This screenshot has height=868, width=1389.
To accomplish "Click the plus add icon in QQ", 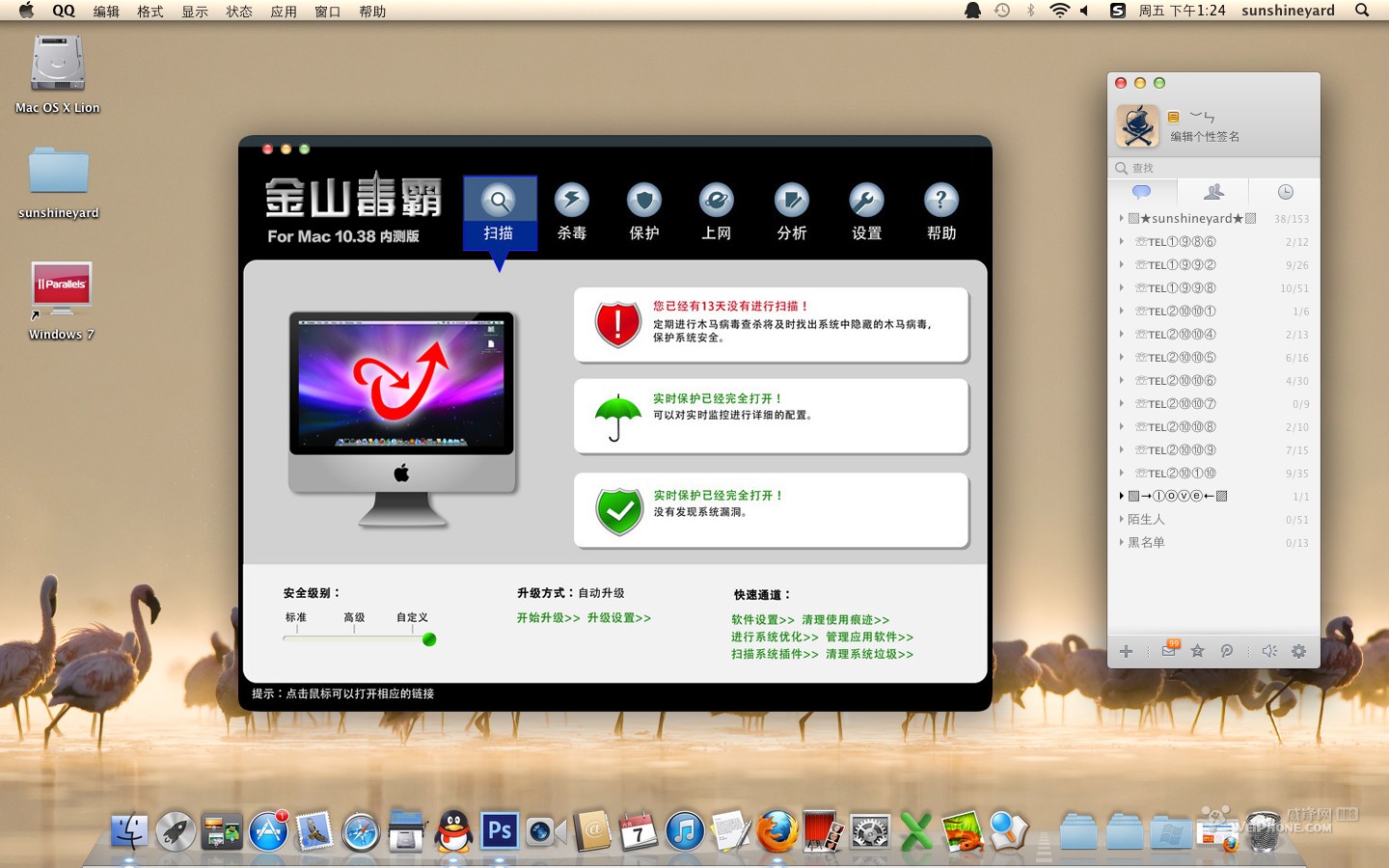I will (1126, 651).
